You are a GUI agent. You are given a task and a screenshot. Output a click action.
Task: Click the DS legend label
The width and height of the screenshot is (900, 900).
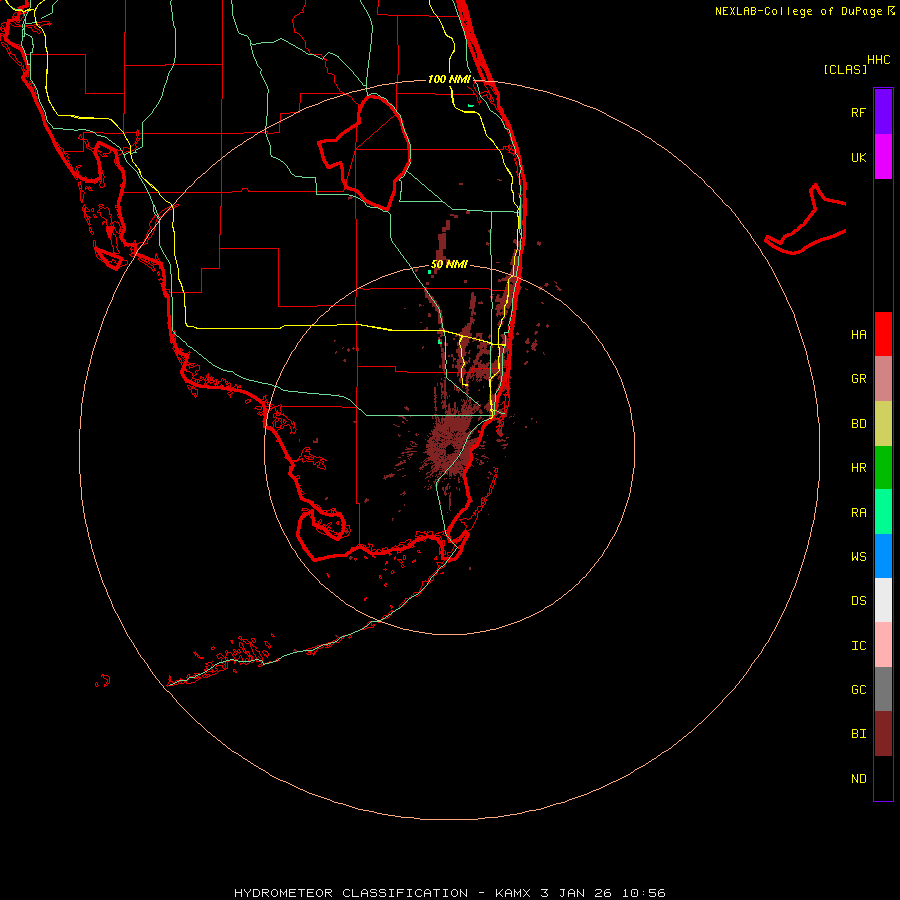(859, 601)
